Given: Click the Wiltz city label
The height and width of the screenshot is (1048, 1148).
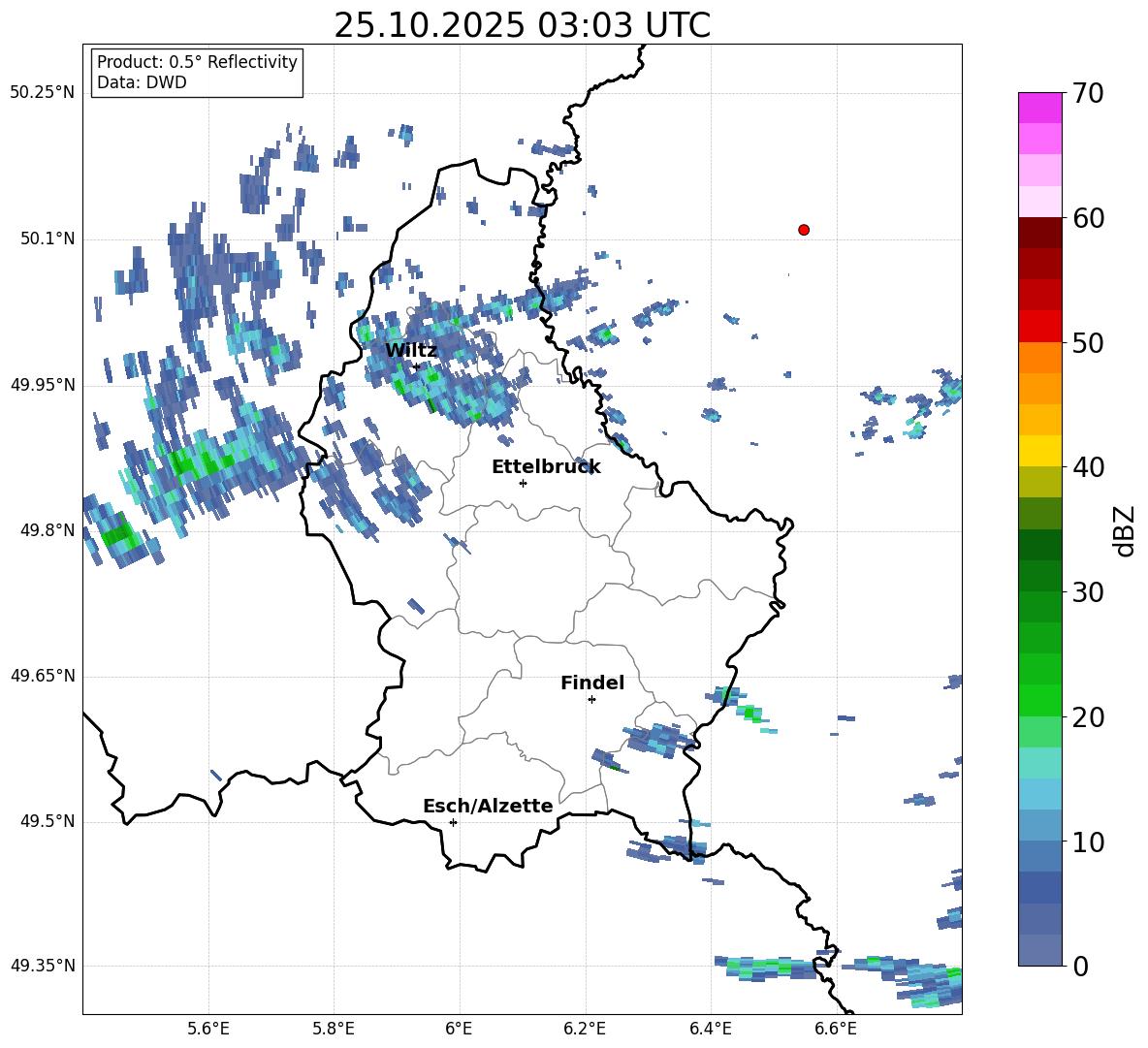Looking at the screenshot, I should click(411, 350).
